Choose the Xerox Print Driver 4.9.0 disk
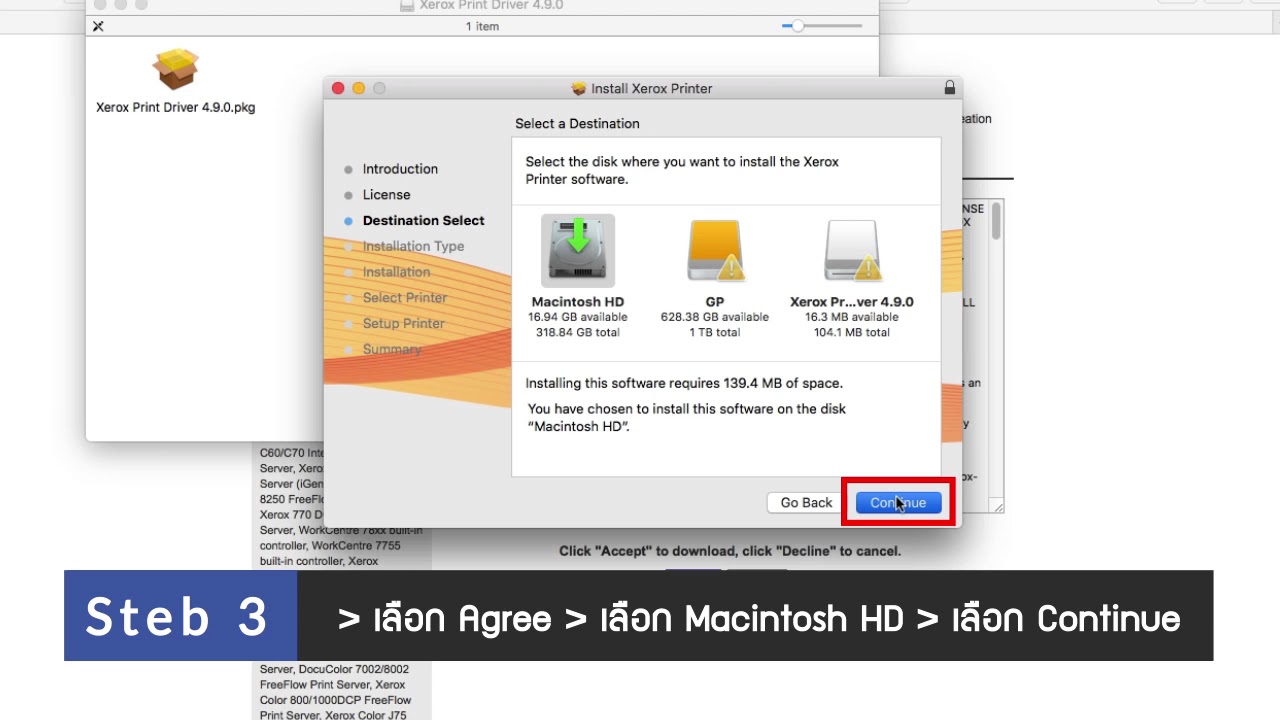The width and height of the screenshot is (1280, 720). (x=852, y=250)
